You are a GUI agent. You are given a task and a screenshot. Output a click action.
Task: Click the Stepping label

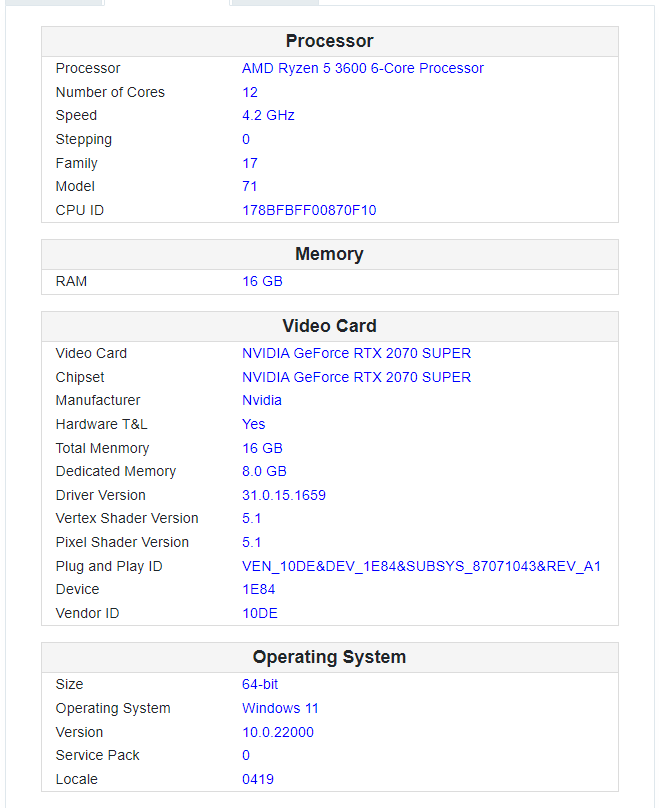tap(84, 140)
